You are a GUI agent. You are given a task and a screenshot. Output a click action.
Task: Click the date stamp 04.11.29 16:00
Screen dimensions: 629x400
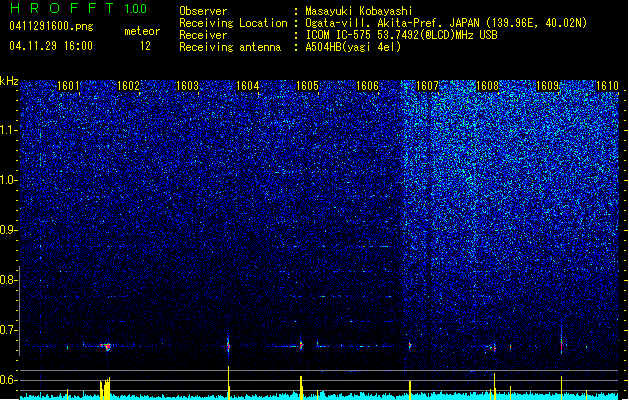coord(51,46)
